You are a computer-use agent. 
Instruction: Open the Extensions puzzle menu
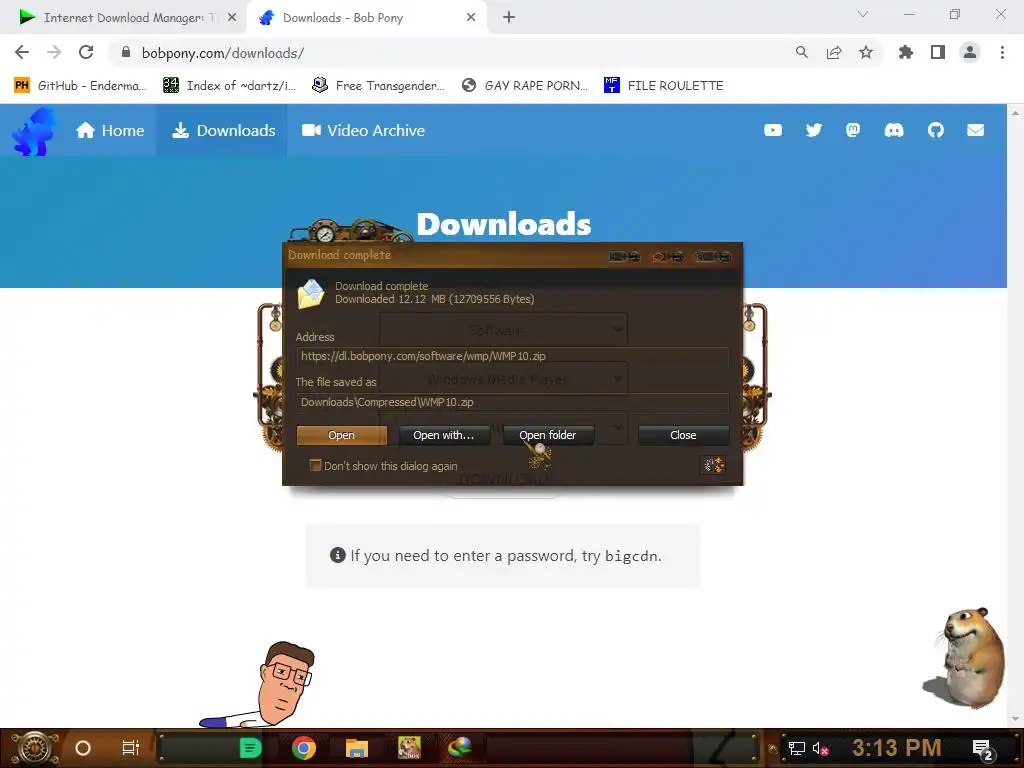point(905,52)
